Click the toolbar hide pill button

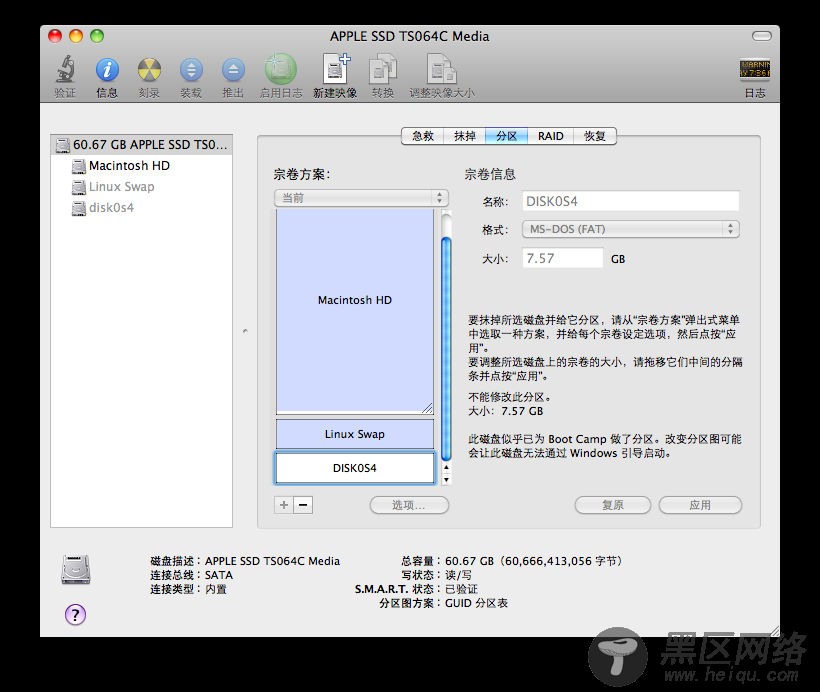pyautogui.click(x=761, y=36)
